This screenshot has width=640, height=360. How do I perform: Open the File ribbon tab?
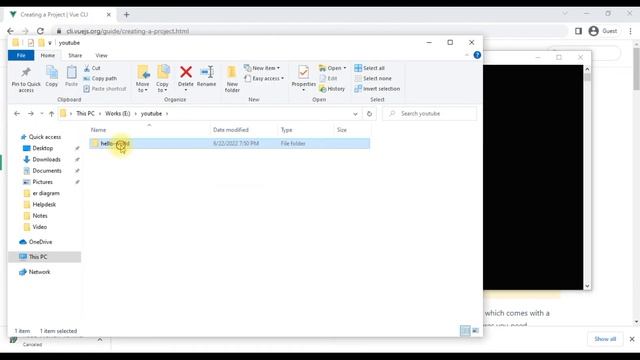point(21,55)
